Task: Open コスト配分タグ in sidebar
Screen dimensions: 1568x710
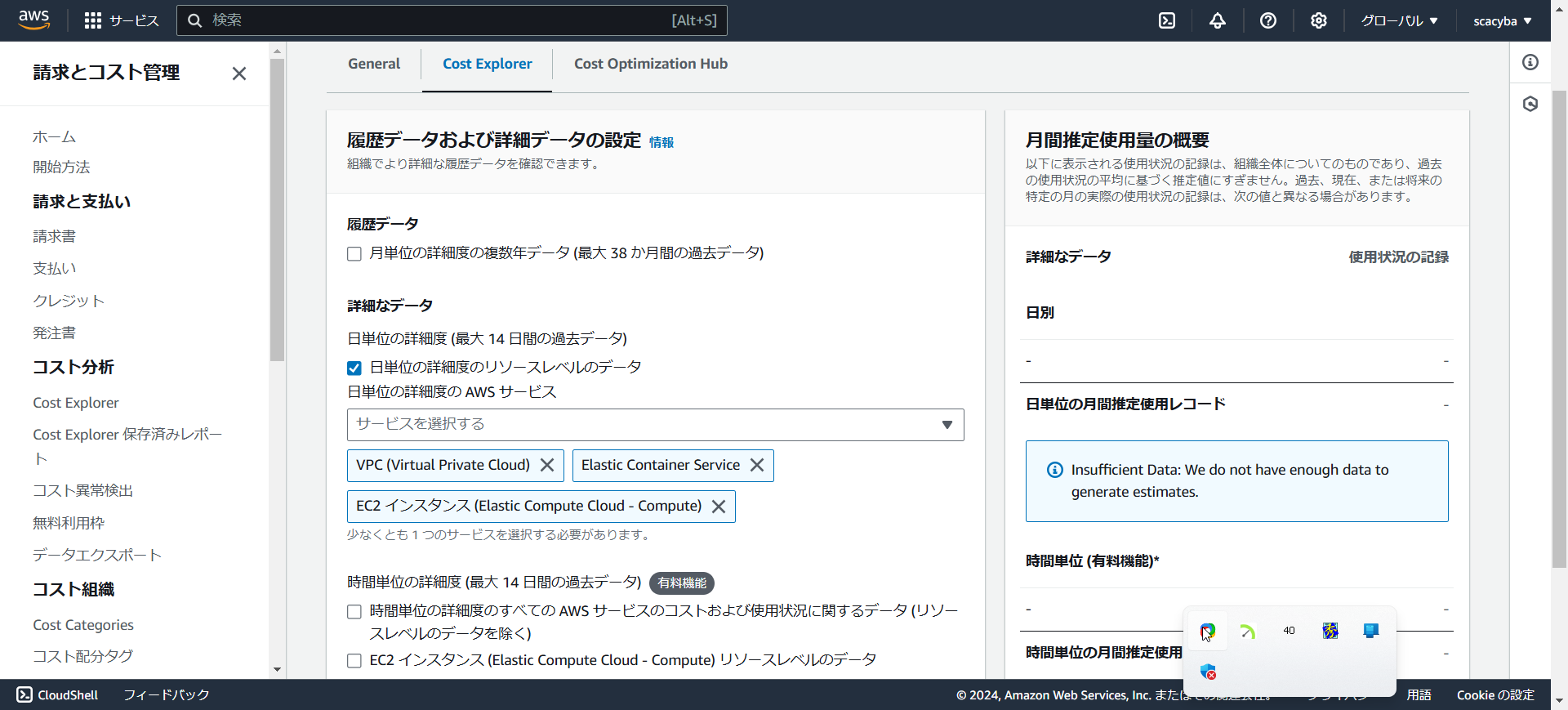Action: (x=82, y=657)
